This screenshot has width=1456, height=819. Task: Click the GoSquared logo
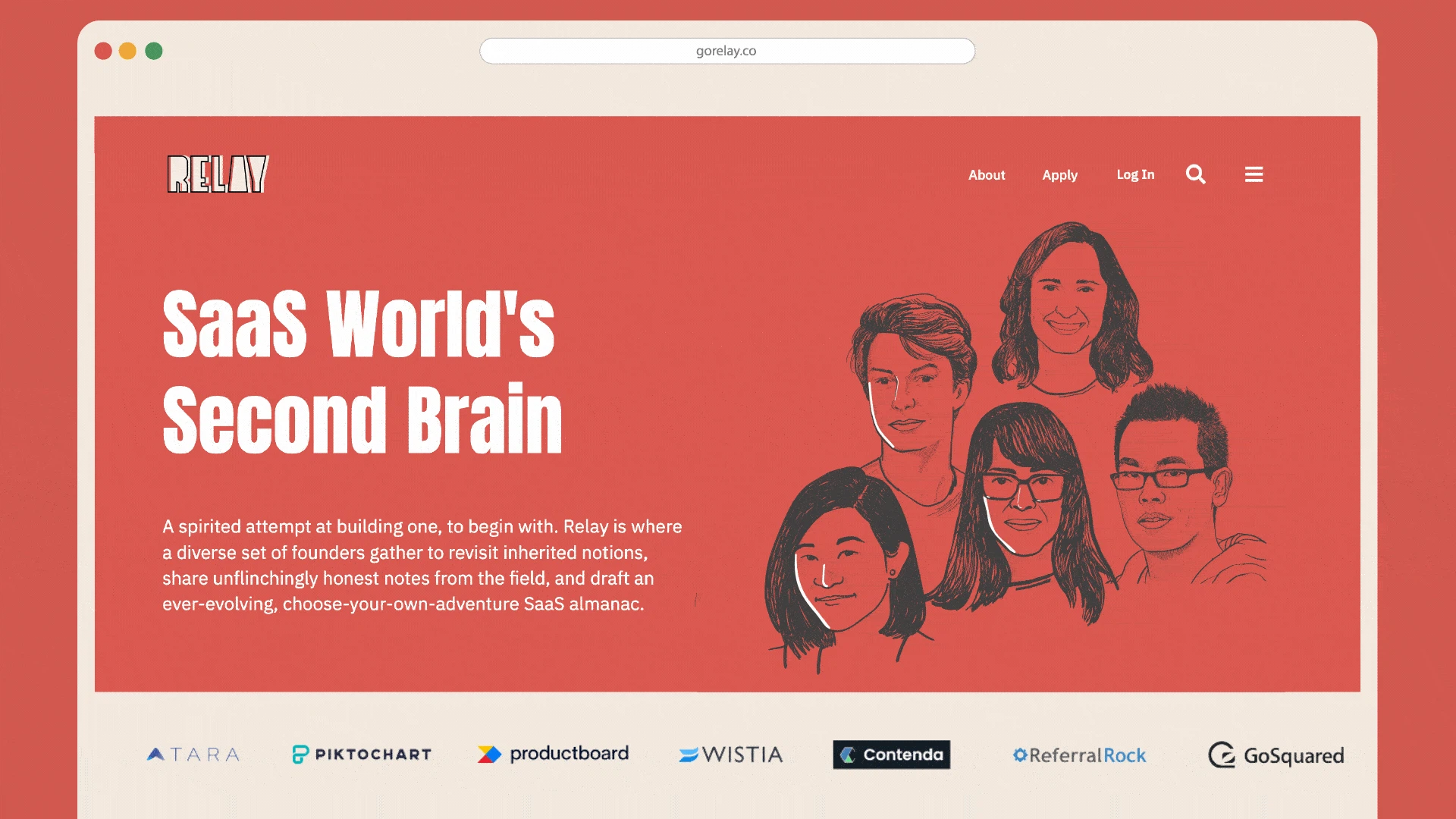(1276, 755)
